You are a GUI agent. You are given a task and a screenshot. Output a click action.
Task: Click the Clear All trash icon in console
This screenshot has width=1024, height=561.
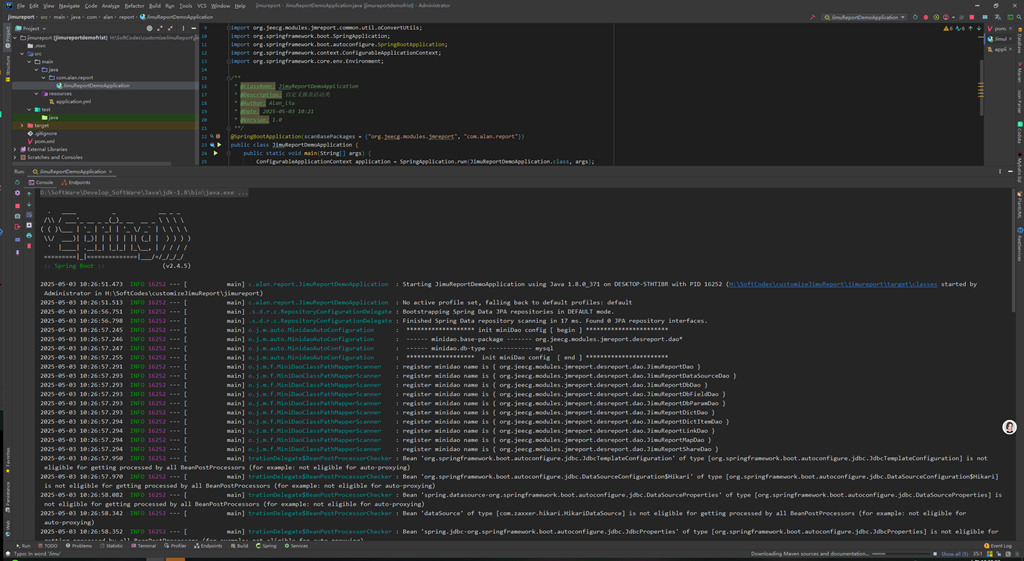coord(29,246)
